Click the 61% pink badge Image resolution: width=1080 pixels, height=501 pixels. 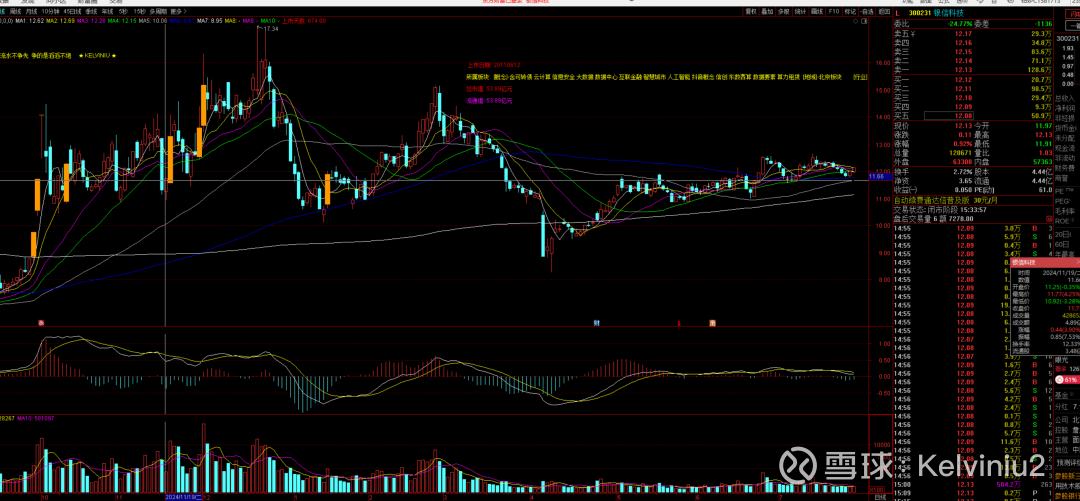[1068, 380]
